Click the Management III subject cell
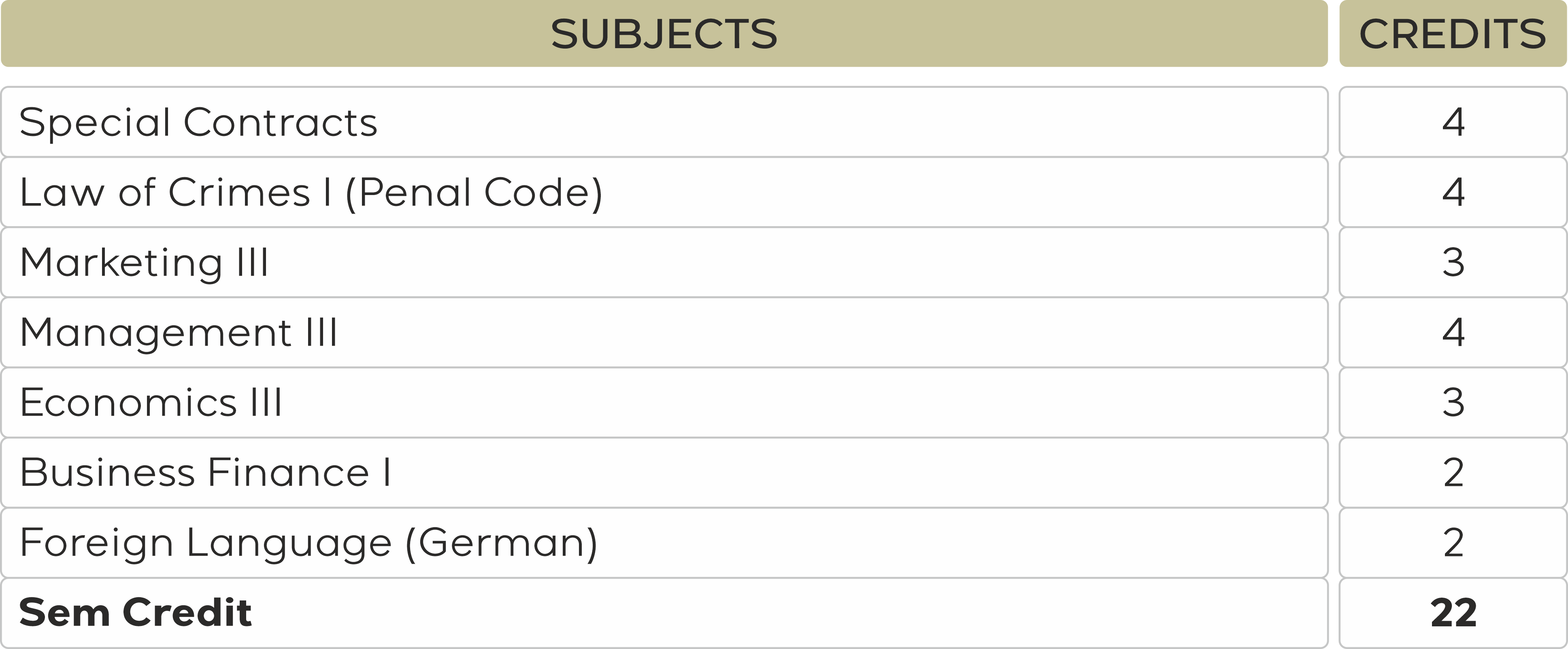 (179, 333)
